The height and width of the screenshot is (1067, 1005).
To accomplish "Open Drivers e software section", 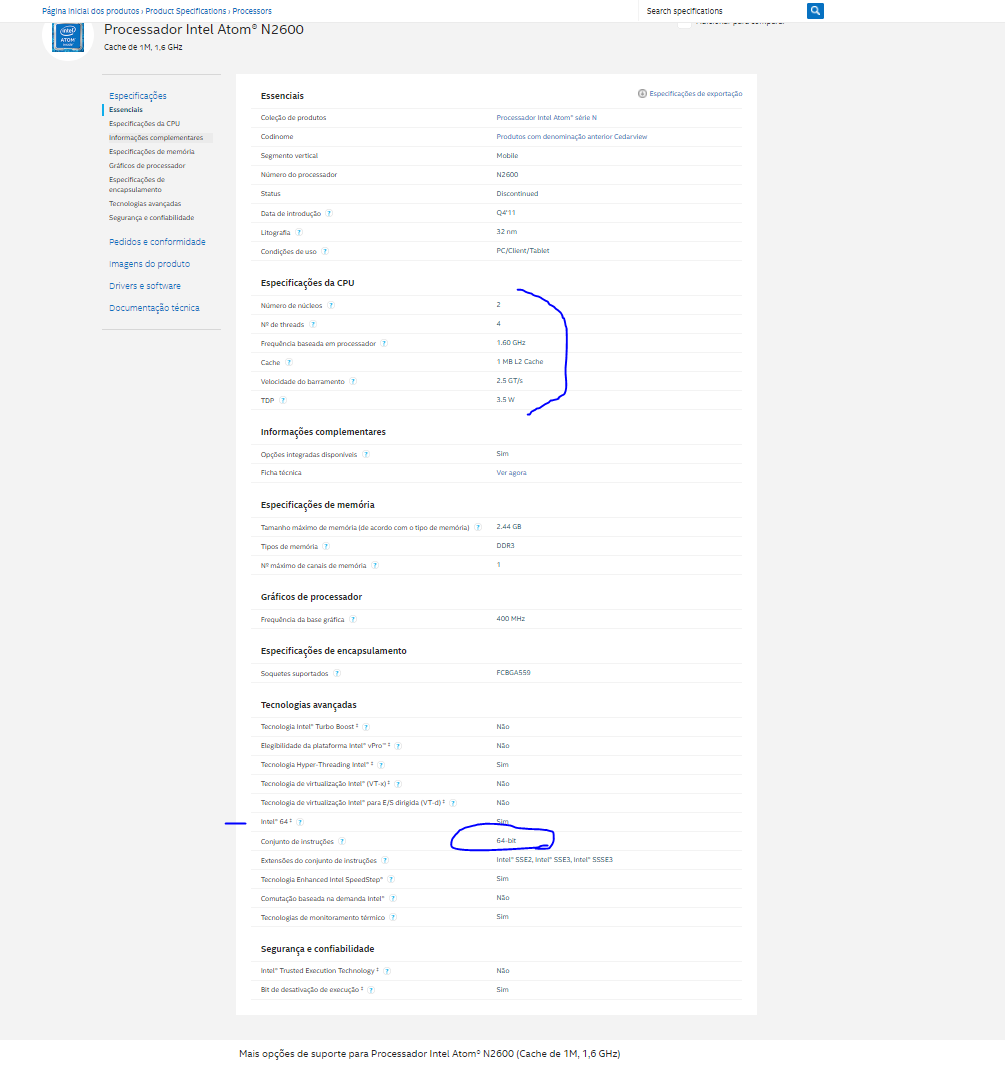I will coord(145,286).
